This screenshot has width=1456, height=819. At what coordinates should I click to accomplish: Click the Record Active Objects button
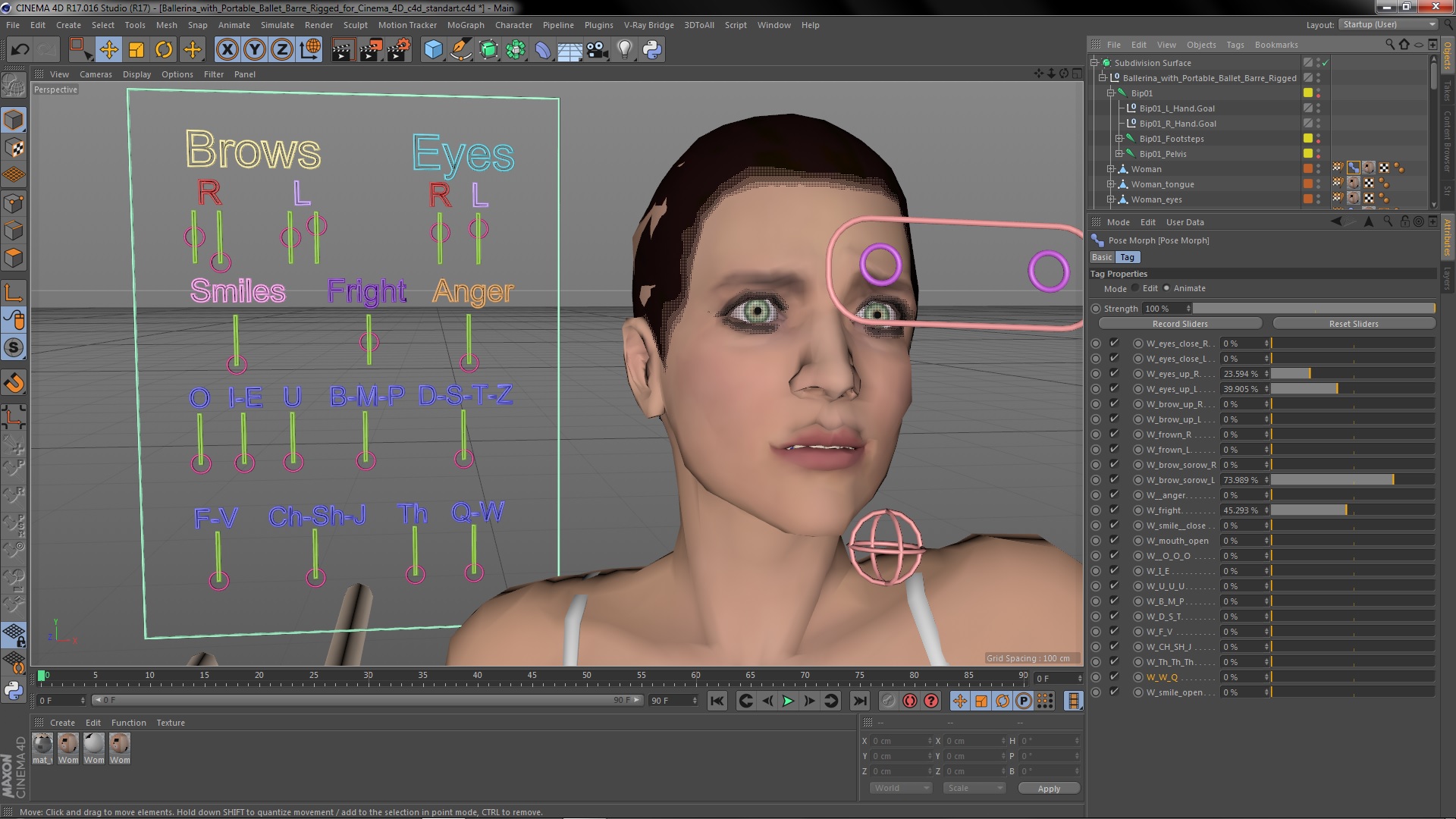coord(888,701)
